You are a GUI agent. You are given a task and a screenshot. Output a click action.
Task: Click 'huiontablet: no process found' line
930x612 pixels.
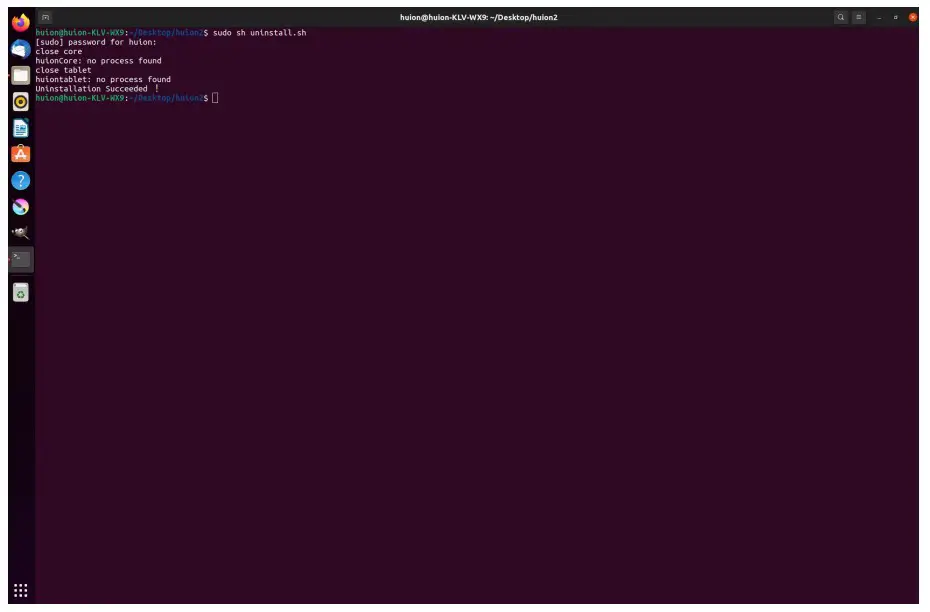[x=103, y=79]
